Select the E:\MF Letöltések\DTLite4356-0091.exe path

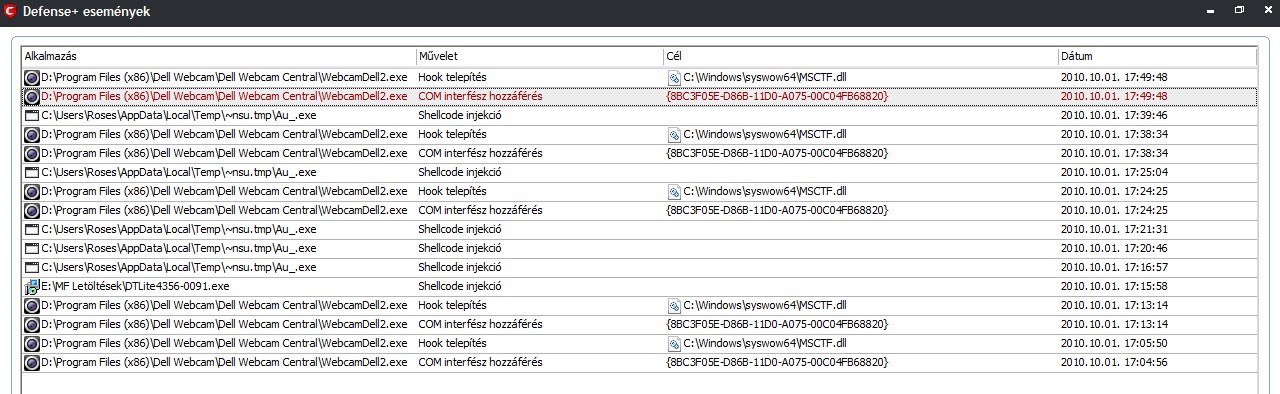coord(135,286)
